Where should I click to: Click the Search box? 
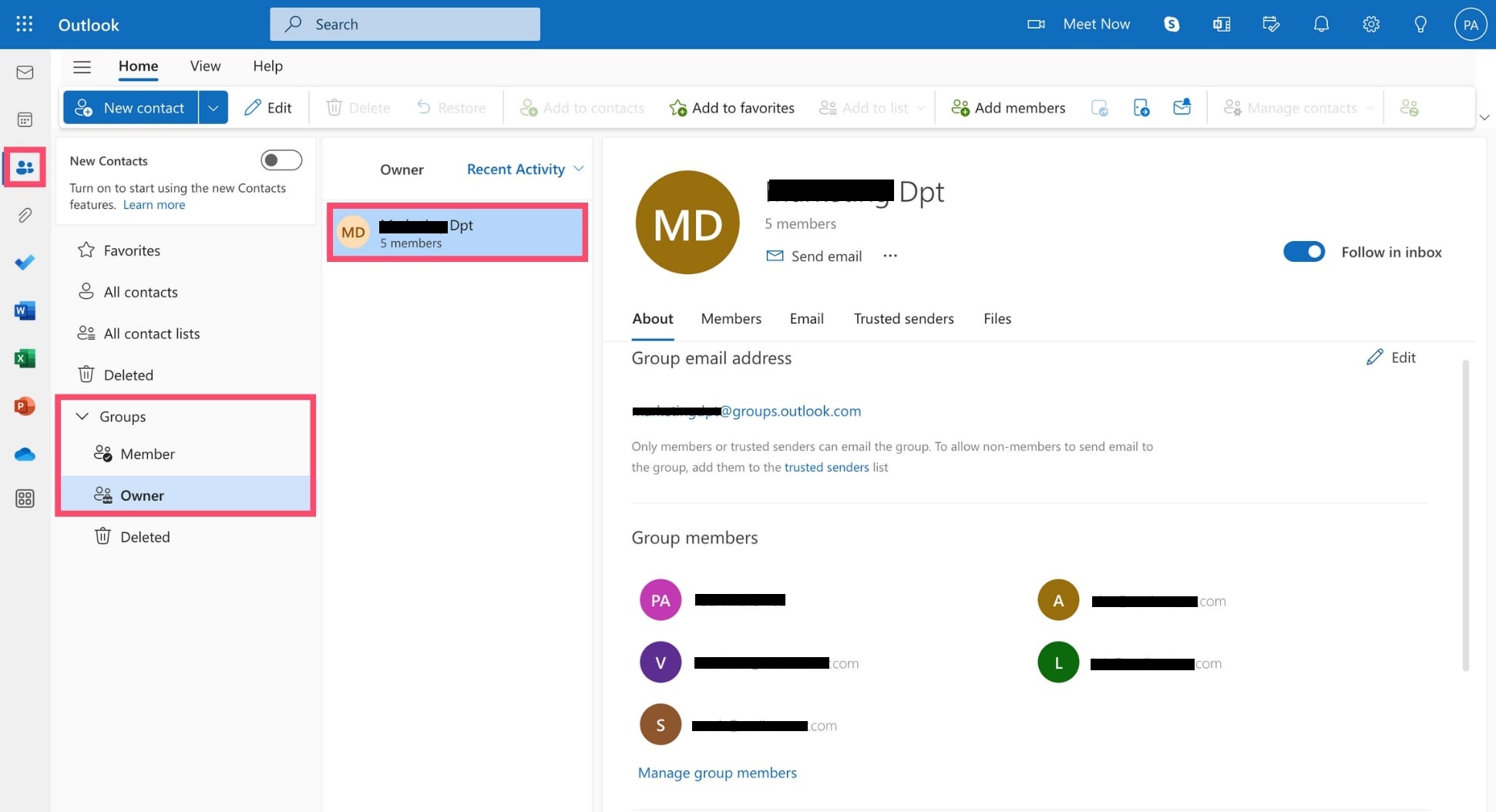pos(405,24)
